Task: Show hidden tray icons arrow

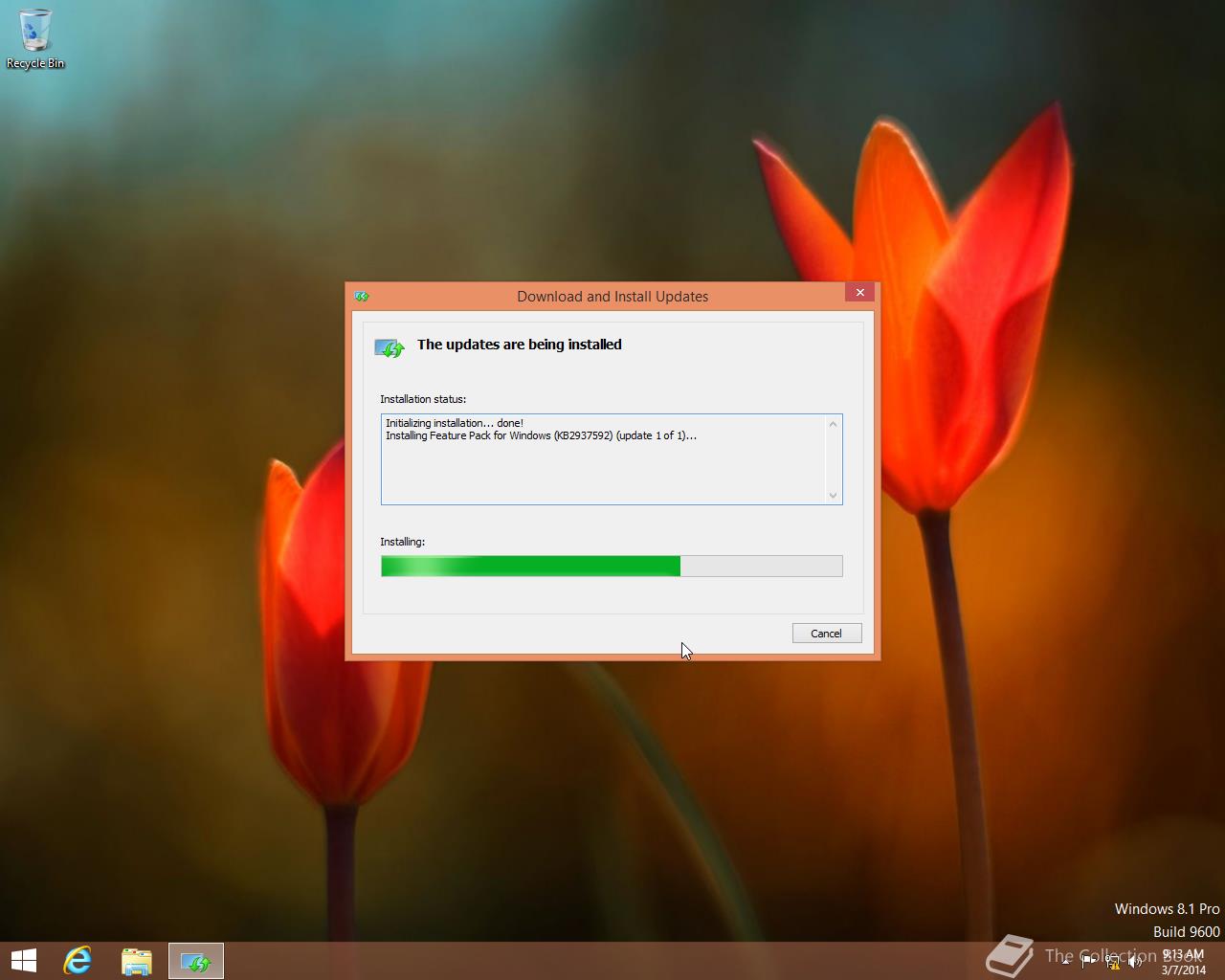Action: [x=1065, y=963]
